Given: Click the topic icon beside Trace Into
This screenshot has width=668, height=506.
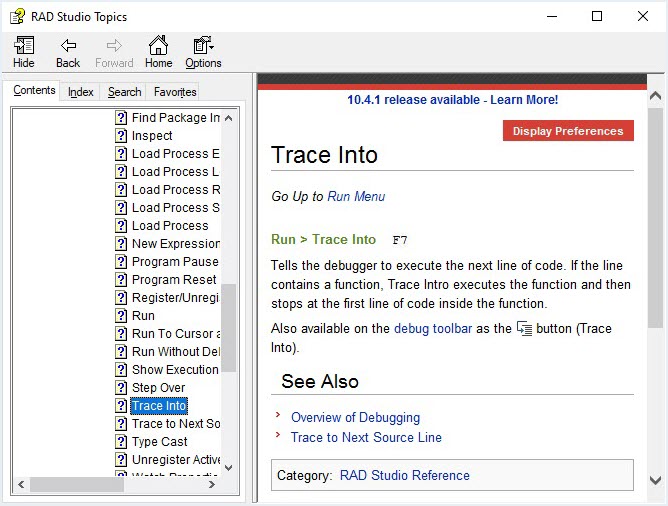Looking at the screenshot, I should [x=121, y=405].
